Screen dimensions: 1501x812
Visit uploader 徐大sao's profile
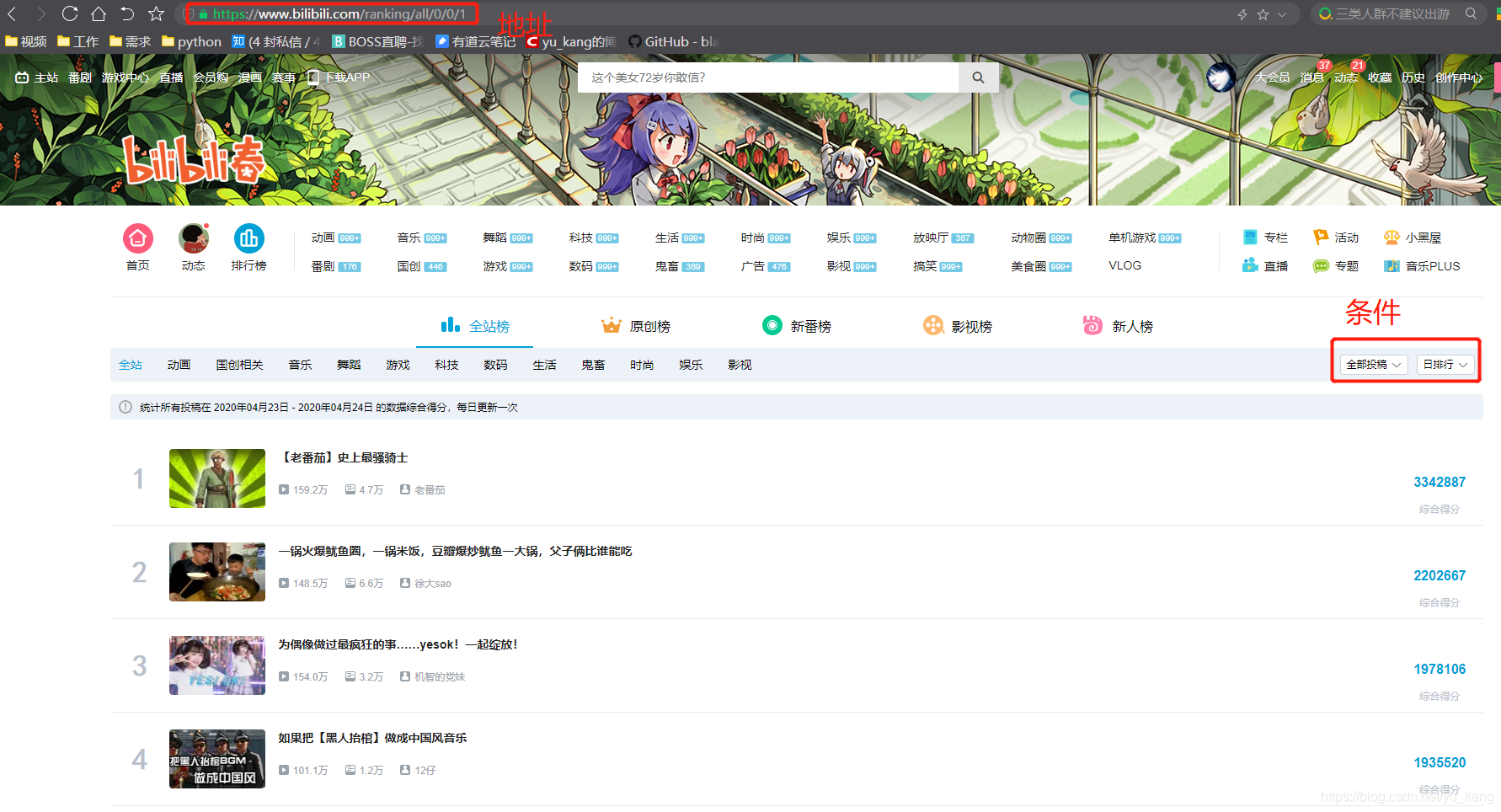click(x=432, y=583)
